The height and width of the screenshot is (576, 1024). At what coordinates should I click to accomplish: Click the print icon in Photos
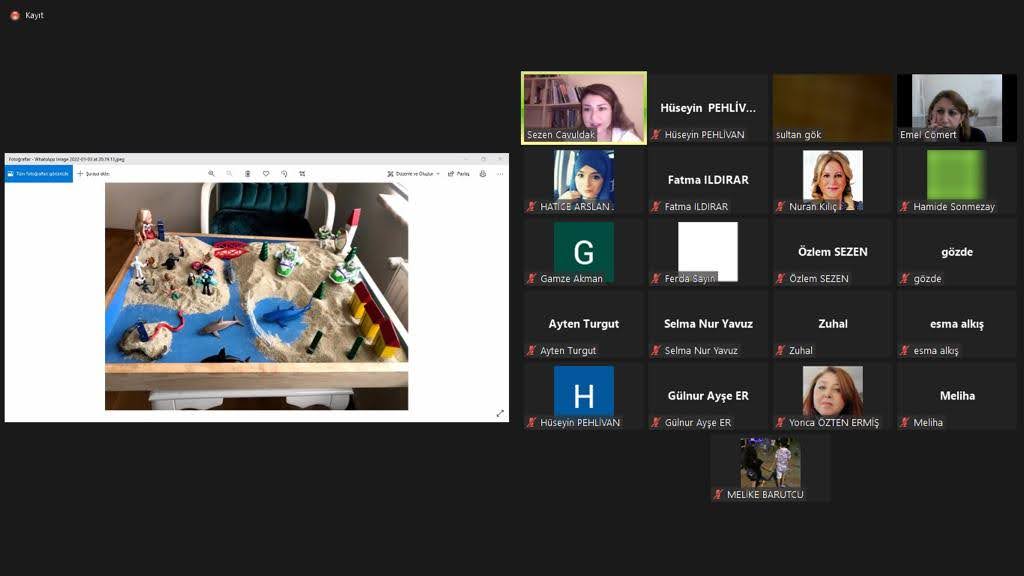[x=483, y=174]
